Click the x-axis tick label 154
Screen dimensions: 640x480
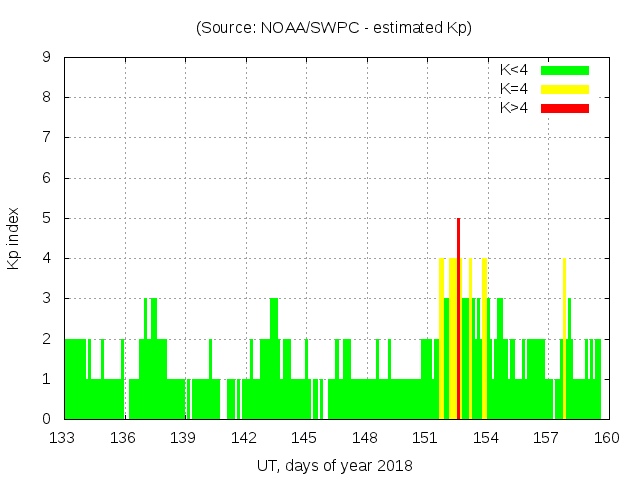pos(486,438)
